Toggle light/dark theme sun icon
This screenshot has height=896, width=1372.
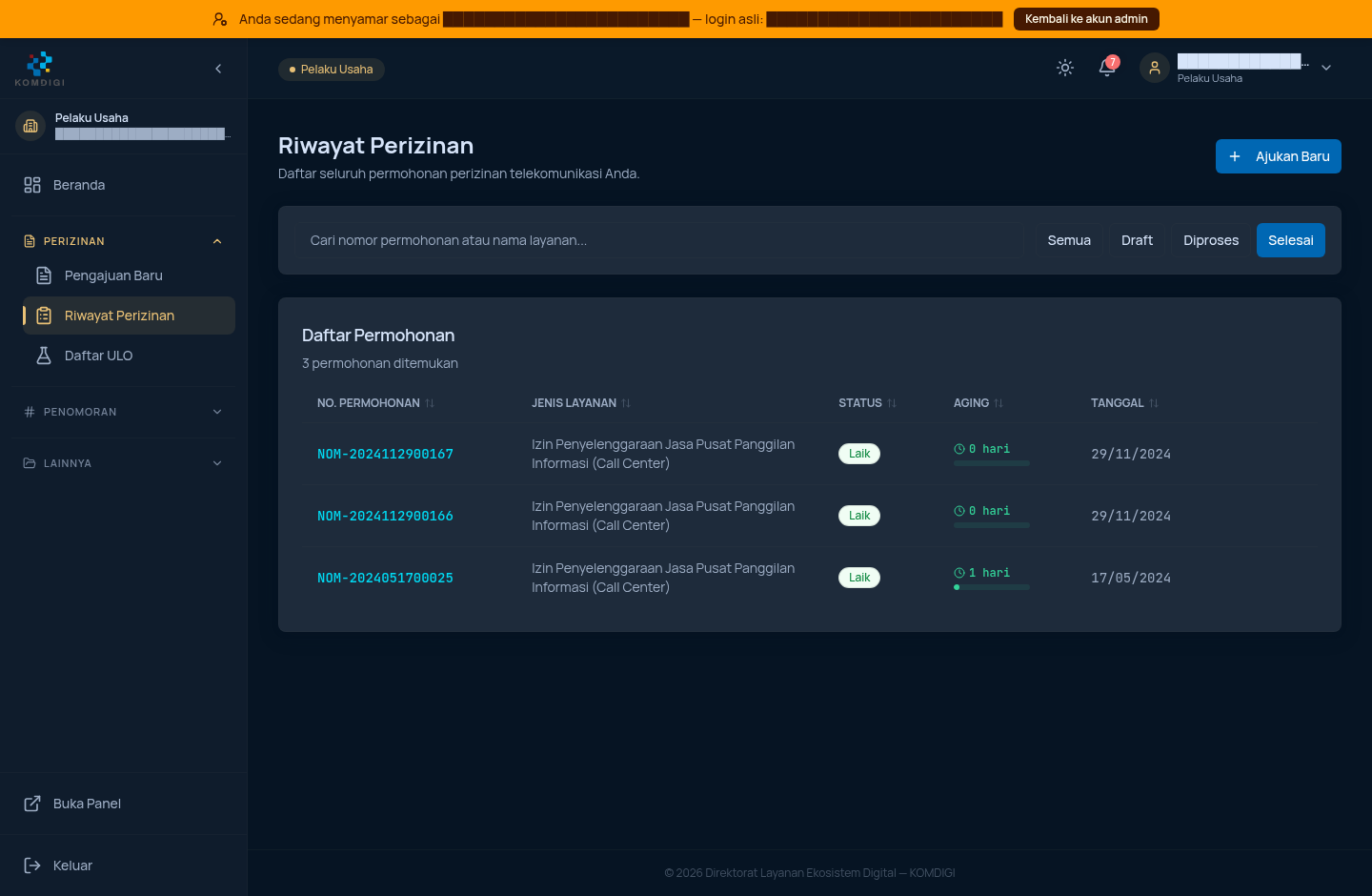[1065, 68]
